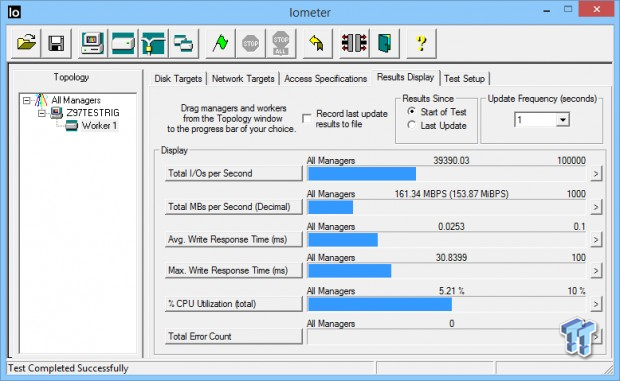Disconnect the selected worker or manager
Viewport: 620px width, 381px height.
(x=354, y=43)
